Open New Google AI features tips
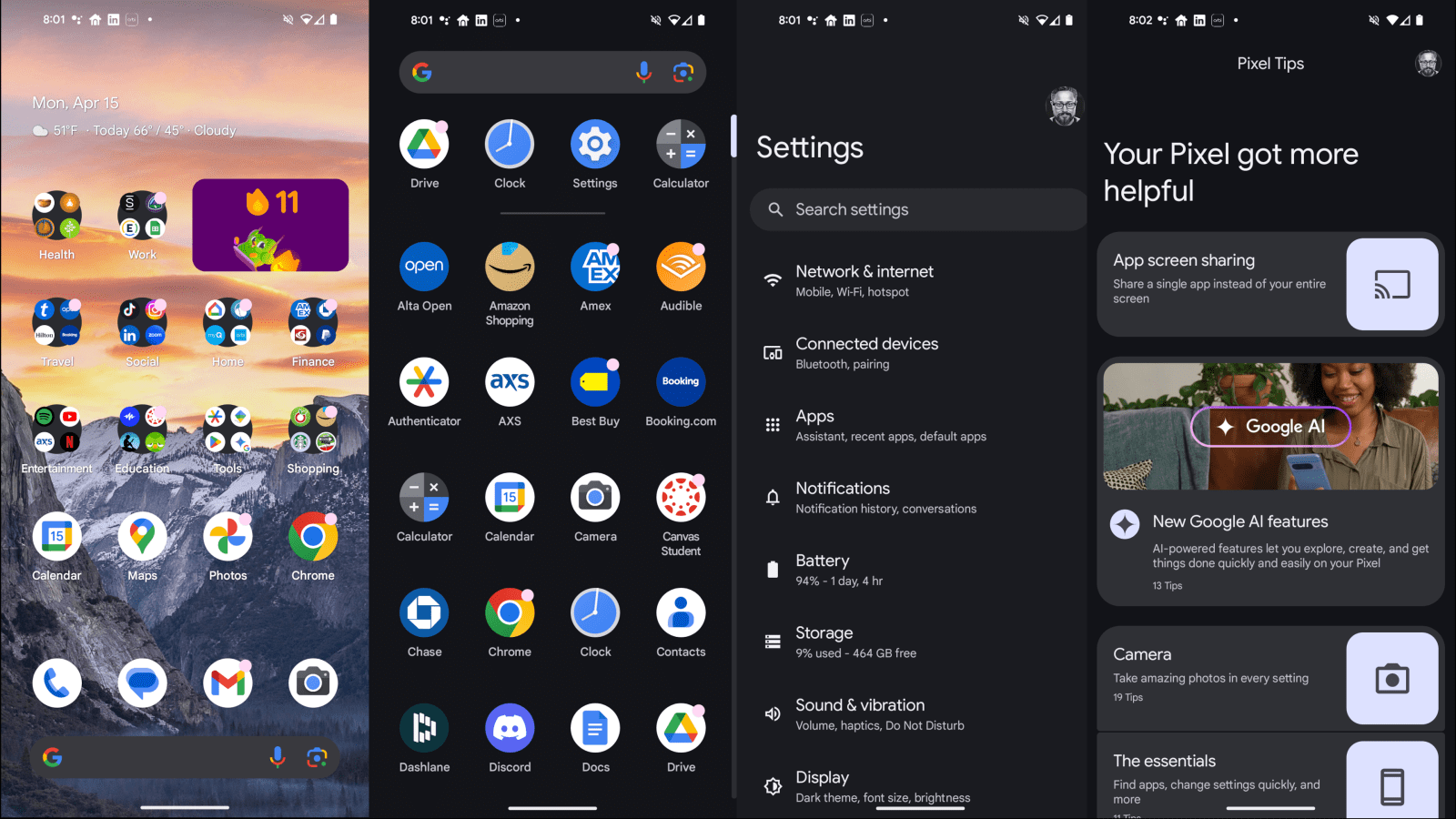This screenshot has width=1456, height=819. click(x=1270, y=551)
